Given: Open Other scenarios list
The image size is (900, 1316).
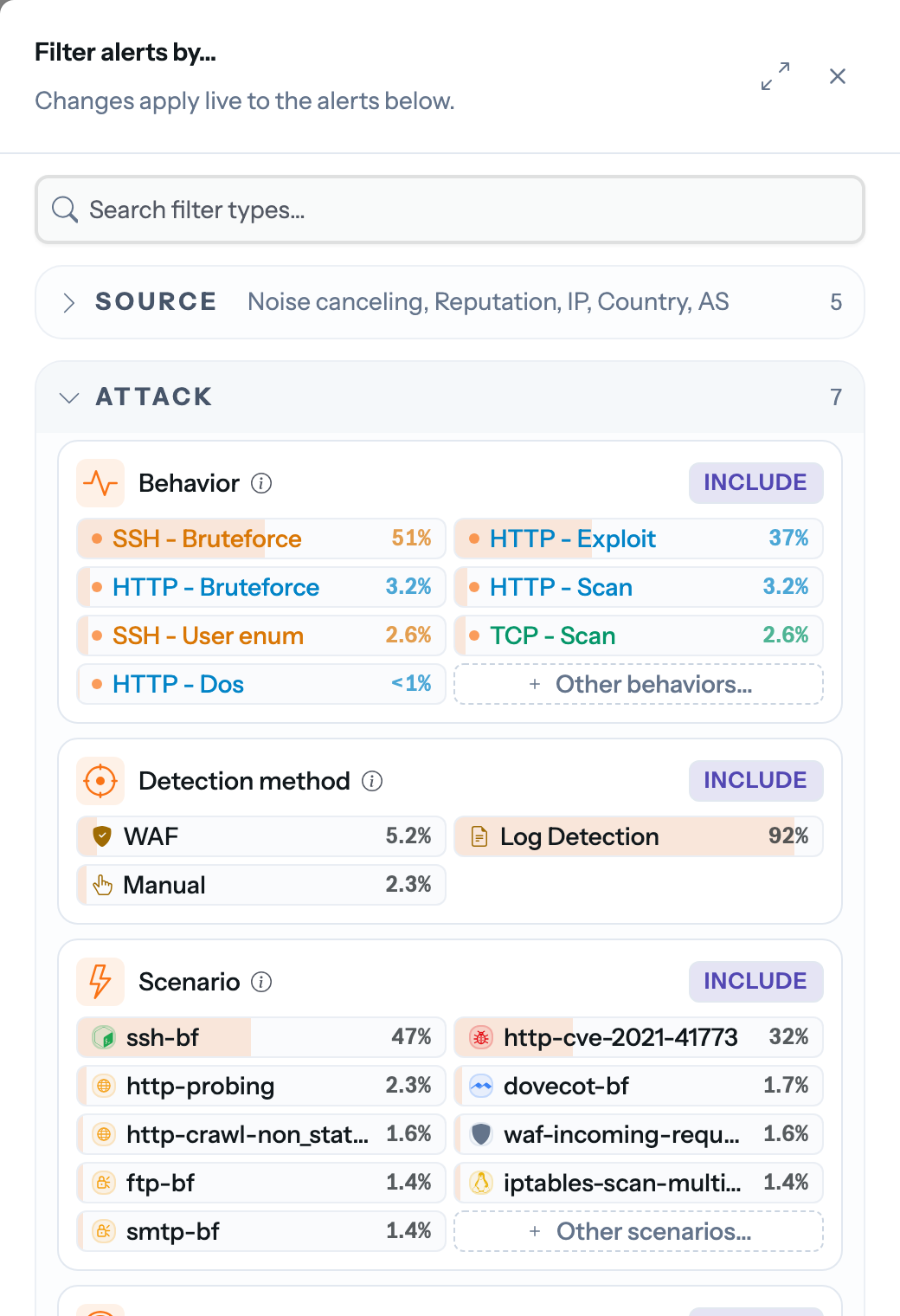Looking at the screenshot, I should [639, 1231].
